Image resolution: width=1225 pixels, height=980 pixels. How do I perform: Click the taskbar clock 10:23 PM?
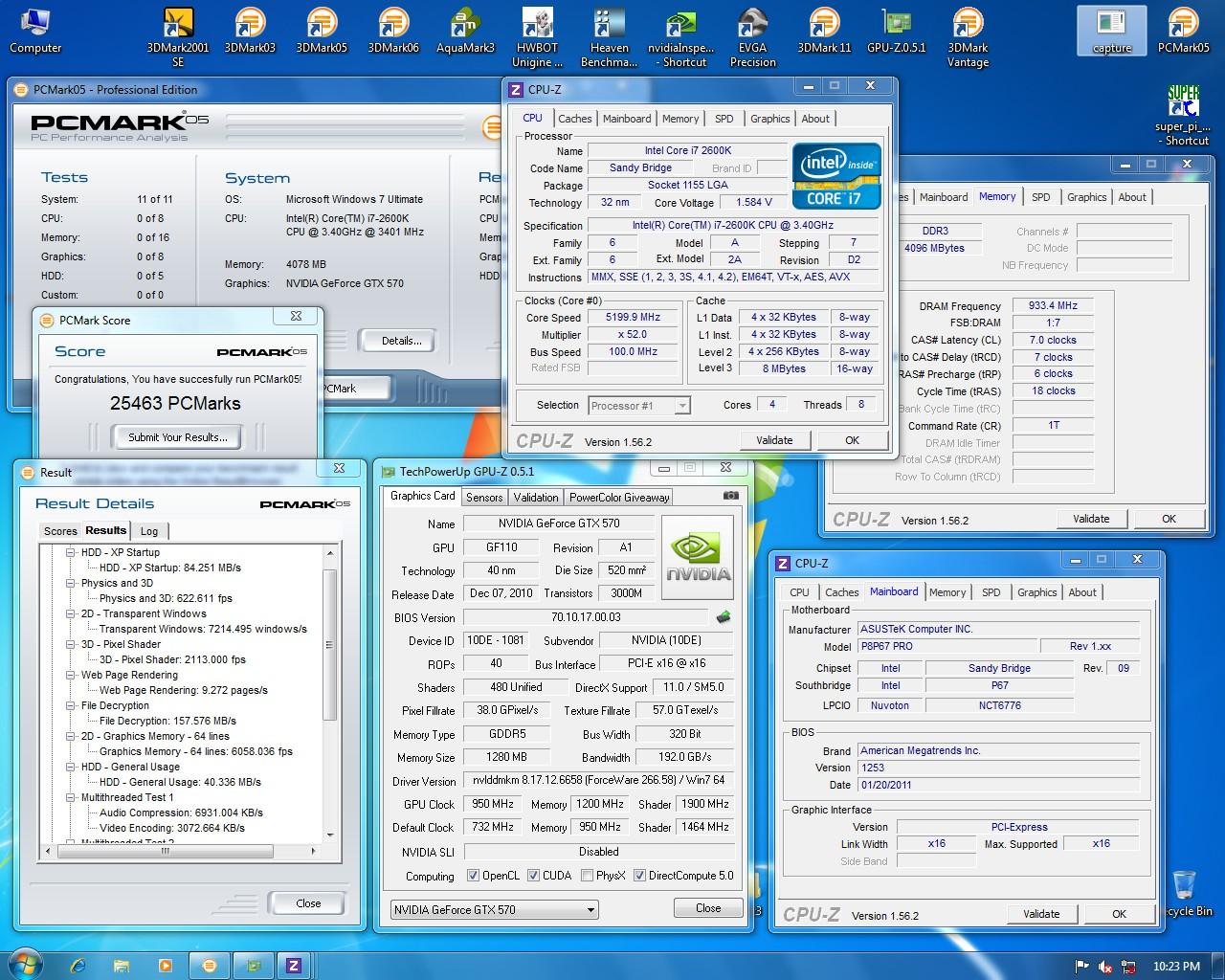1176,967
